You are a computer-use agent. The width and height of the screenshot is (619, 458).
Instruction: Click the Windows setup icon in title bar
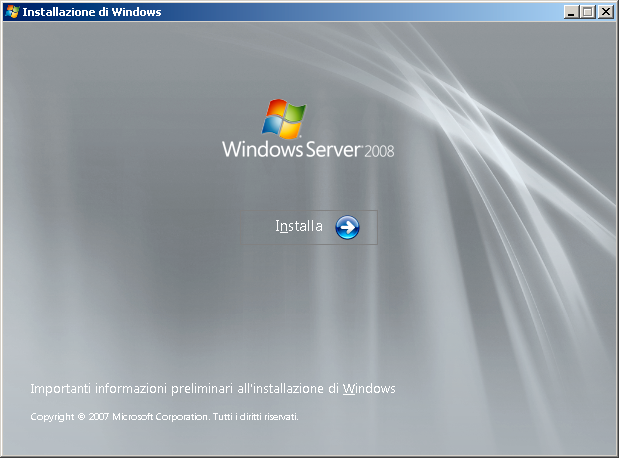(12, 12)
